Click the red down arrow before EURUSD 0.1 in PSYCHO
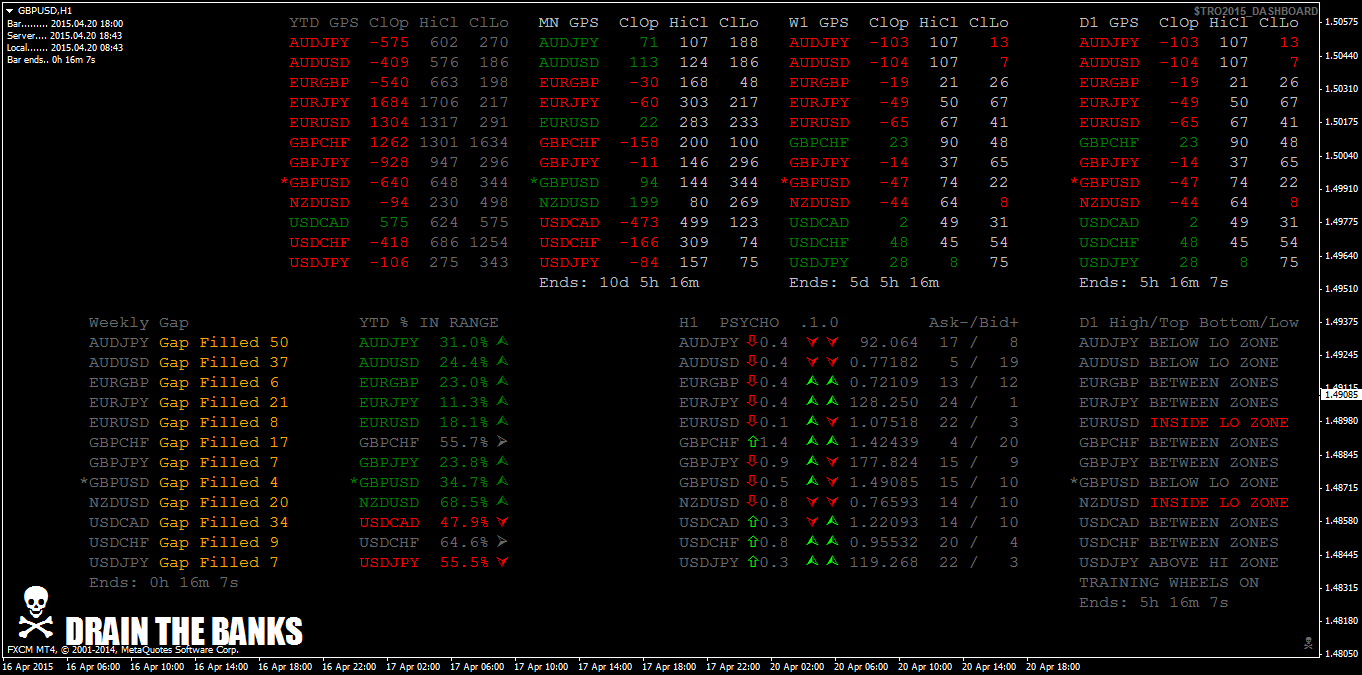This screenshot has height=675, width=1362. (x=752, y=422)
